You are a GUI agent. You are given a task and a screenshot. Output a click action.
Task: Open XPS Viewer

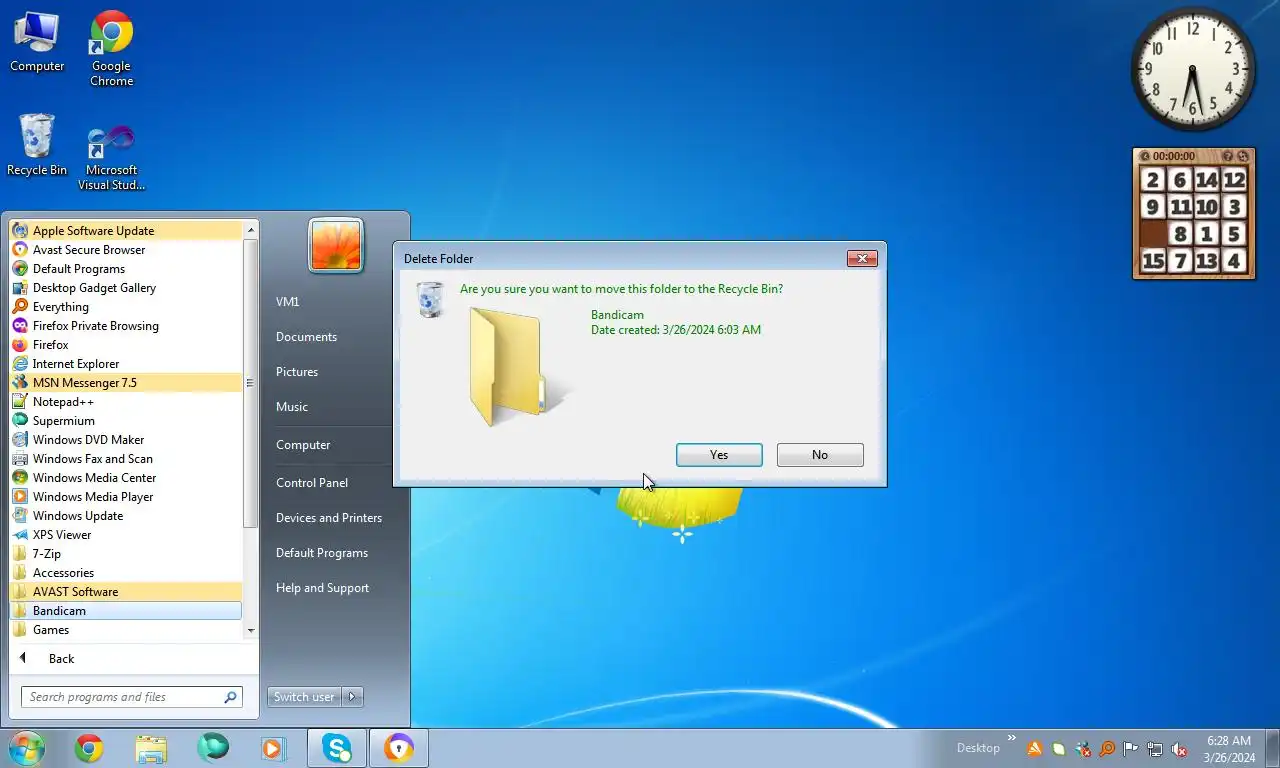[x=126, y=535]
